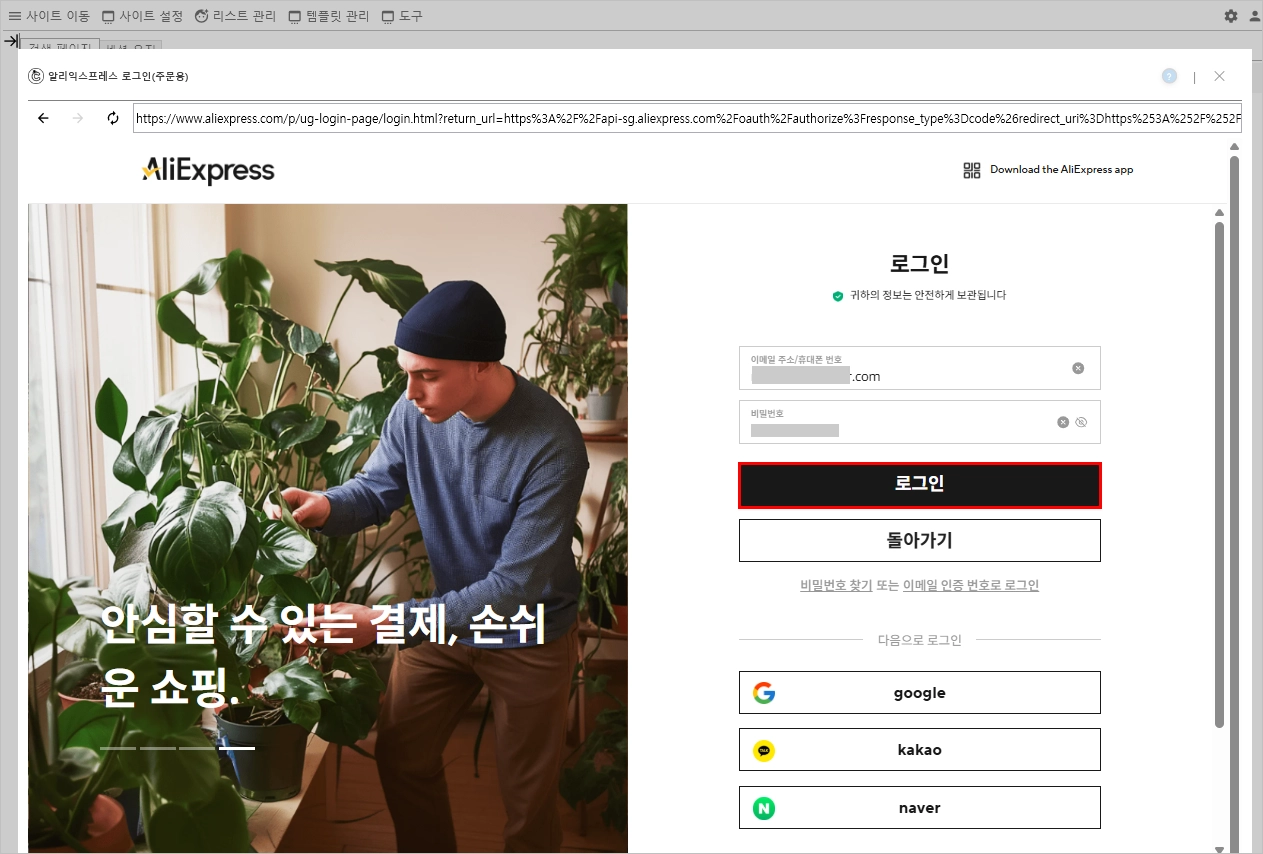Select the last carousel slide indicator
This screenshot has height=854, width=1263.
click(x=237, y=747)
